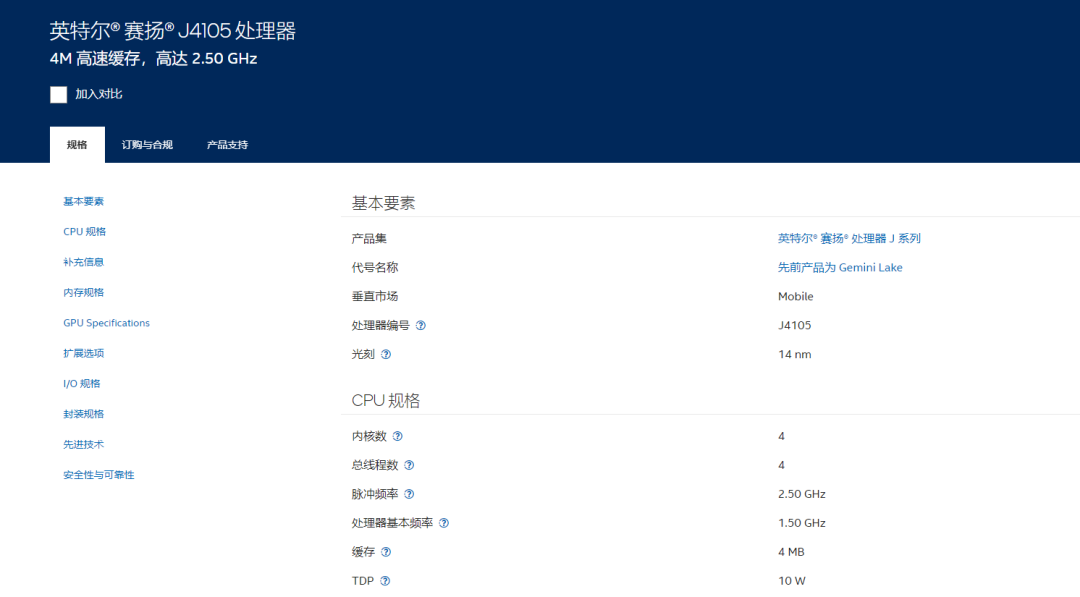The width and height of the screenshot is (1080, 597).
Task: Open help icon next to 光刻
Action: coord(386,355)
